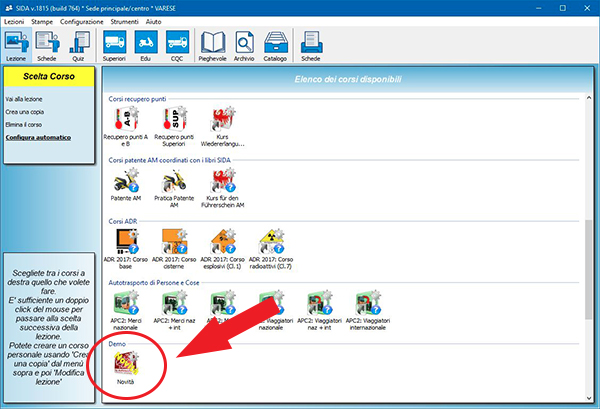Open the Catalogo toolbar icon
The width and height of the screenshot is (600, 409).
(276, 45)
